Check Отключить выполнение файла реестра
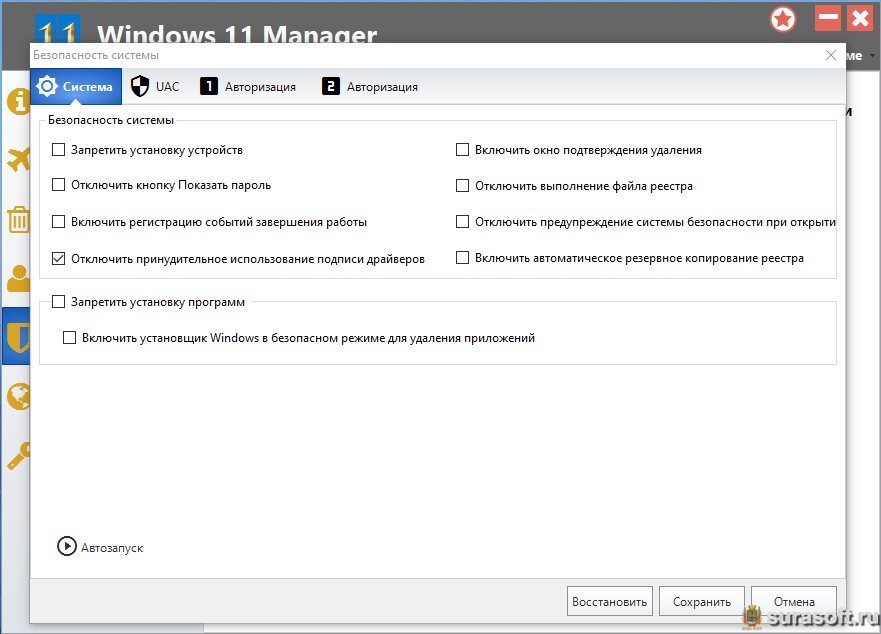The image size is (881, 634). pos(462,185)
